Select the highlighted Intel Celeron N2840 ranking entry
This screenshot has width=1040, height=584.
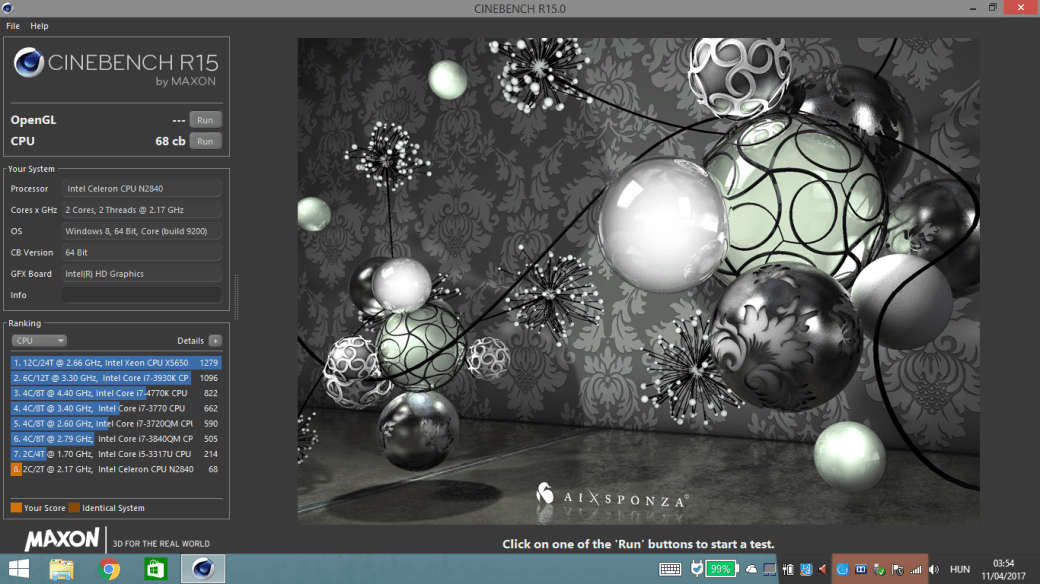coord(115,468)
